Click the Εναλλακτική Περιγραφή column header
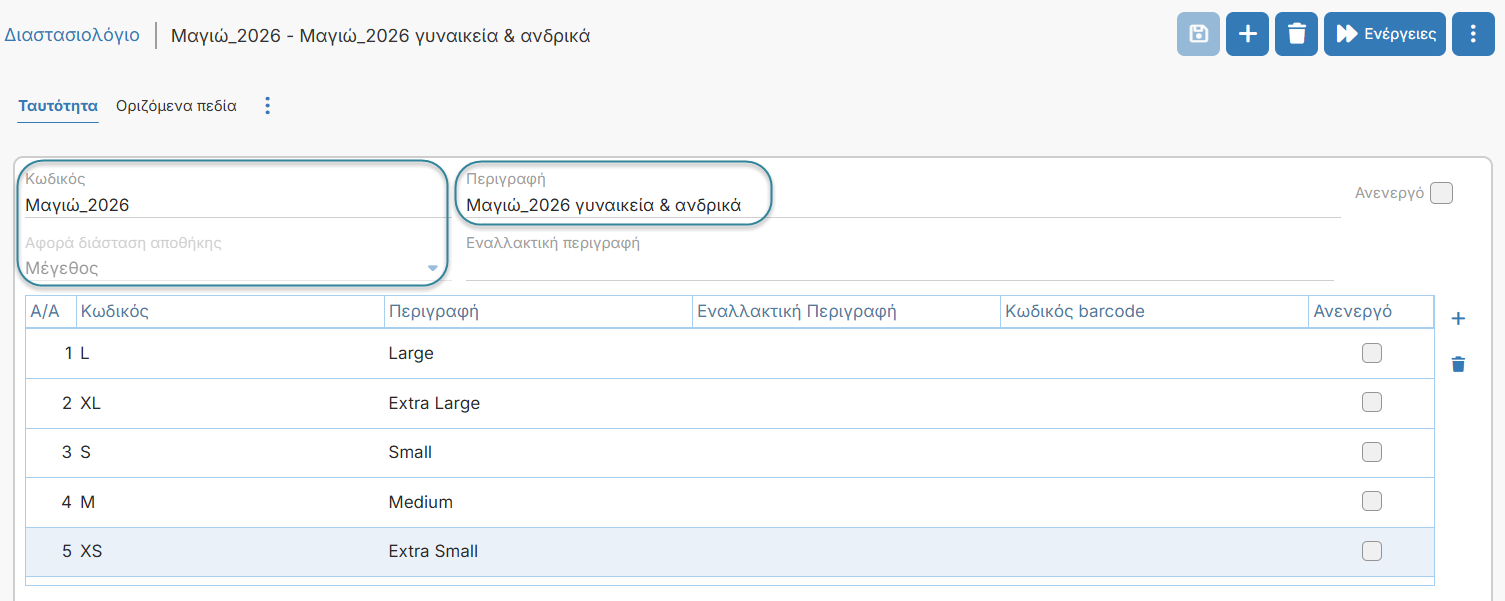 pyautogui.click(x=847, y=311)
